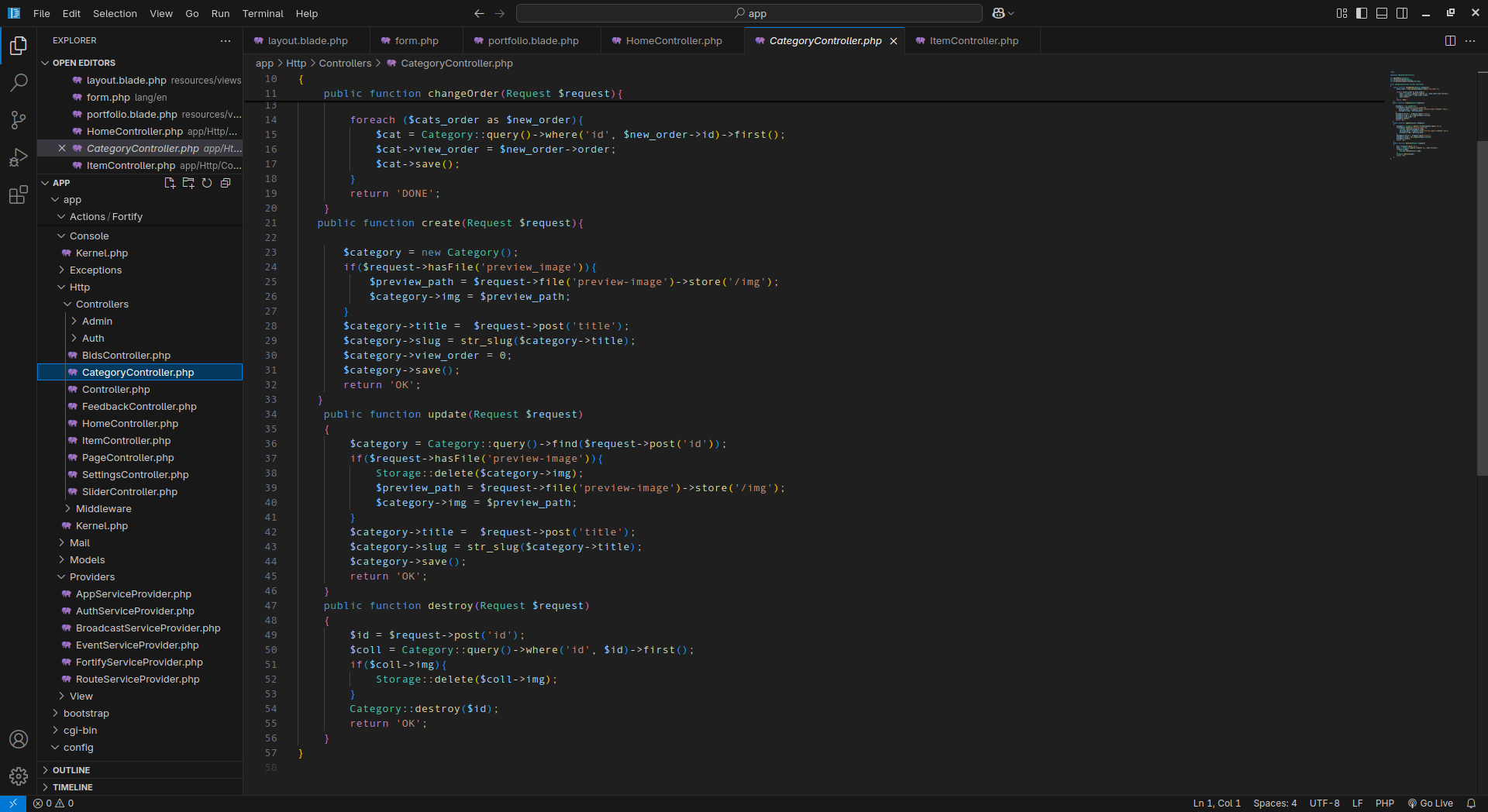
Task: Expand the Models folder
Action: tap(87, 560)
